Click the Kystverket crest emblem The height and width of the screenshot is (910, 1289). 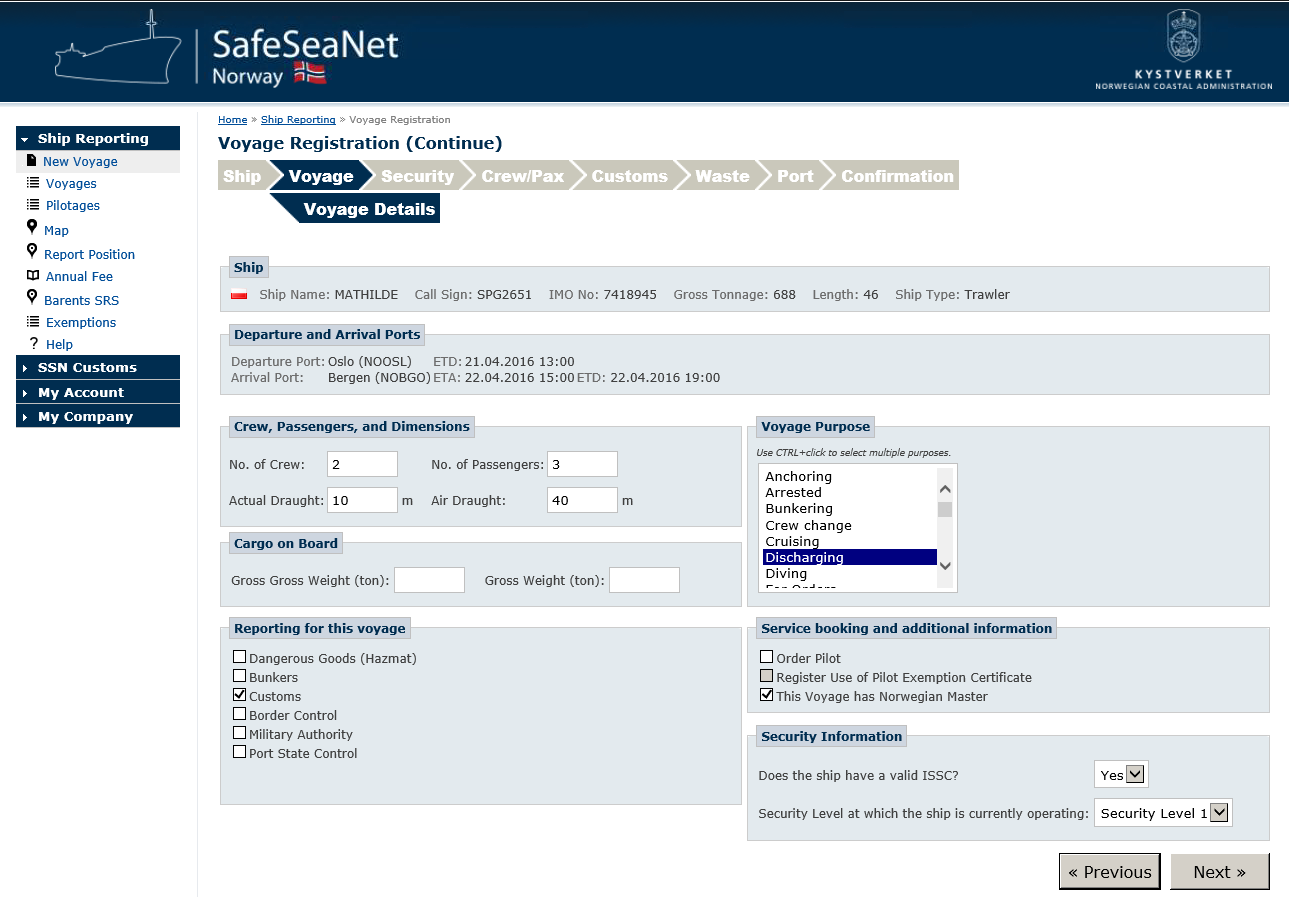click(x=1184, y=35)
